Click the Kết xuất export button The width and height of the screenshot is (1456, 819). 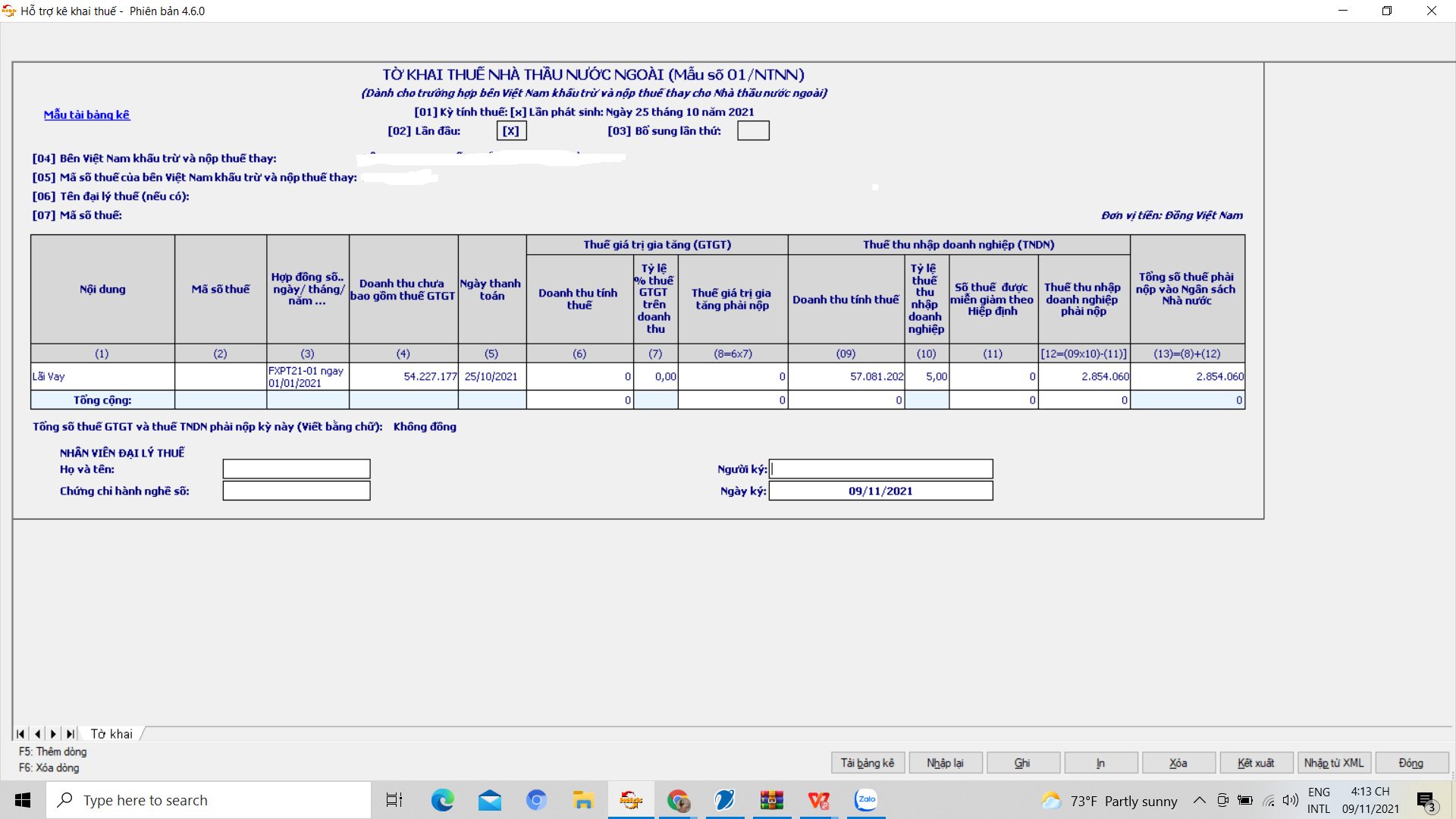pyautogui.click(x=1256, y=763)
